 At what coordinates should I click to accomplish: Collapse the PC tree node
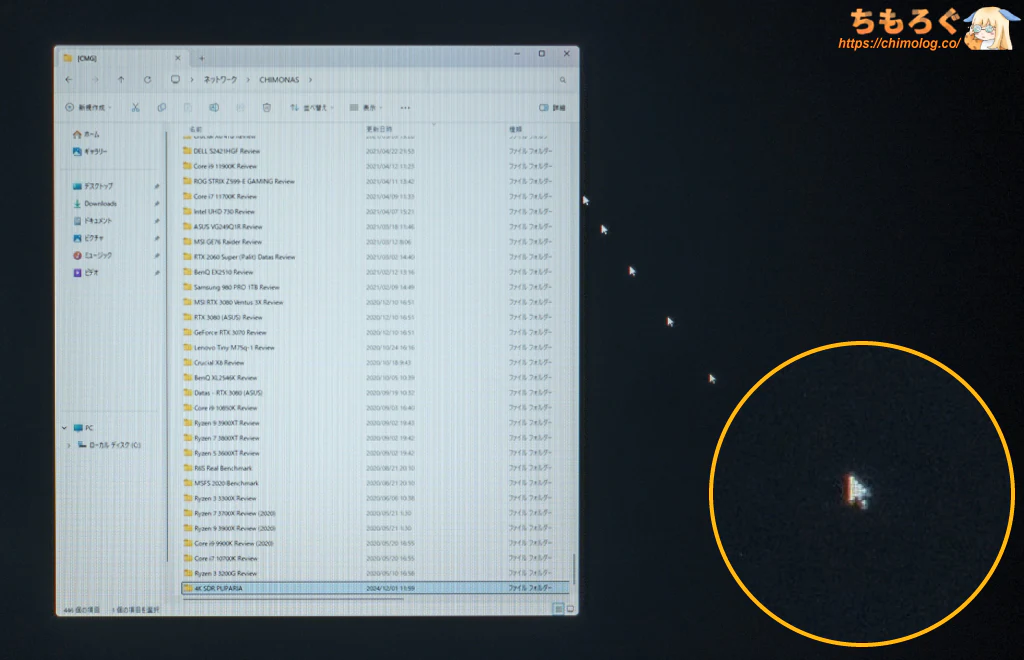(x=66, y=428)
